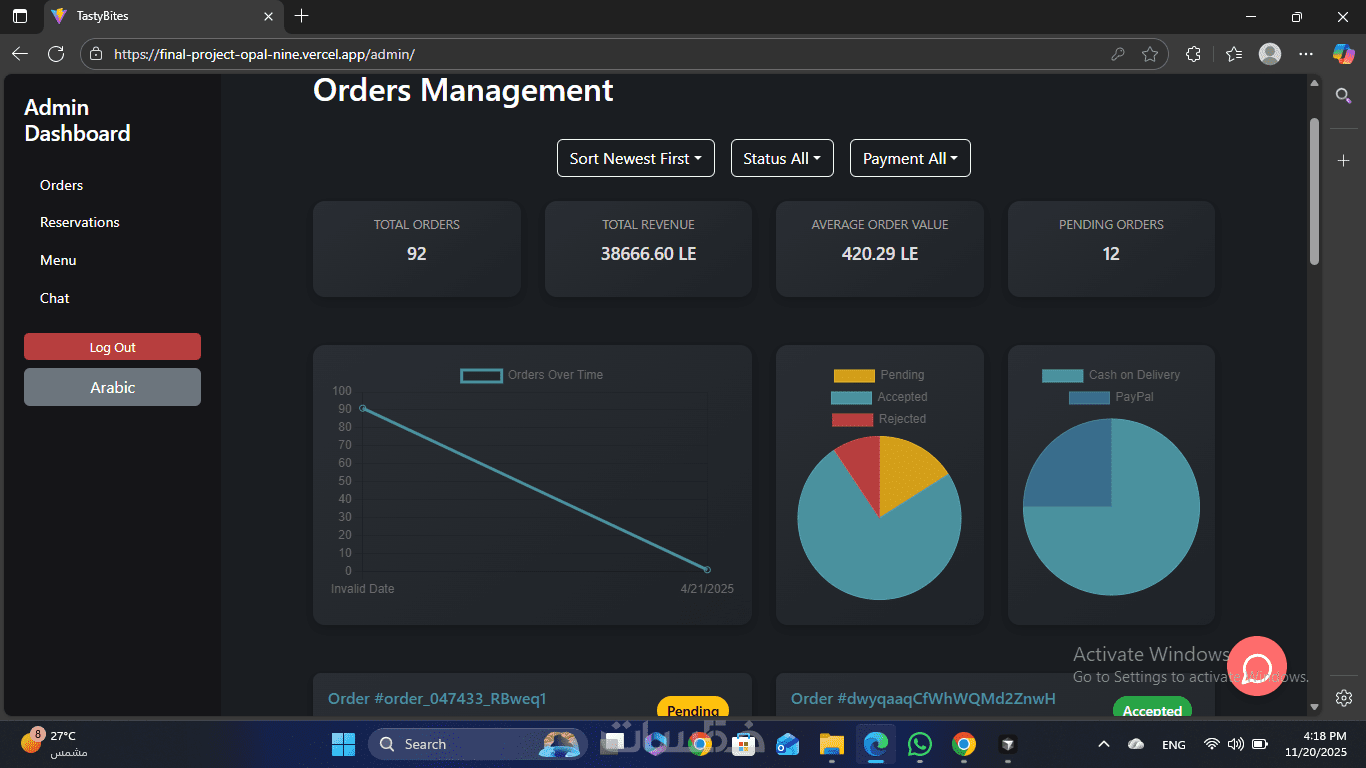The image size is (1366, 768).
Task: Click the Pending Orders value 12
Action: (x=1111, y=254)
